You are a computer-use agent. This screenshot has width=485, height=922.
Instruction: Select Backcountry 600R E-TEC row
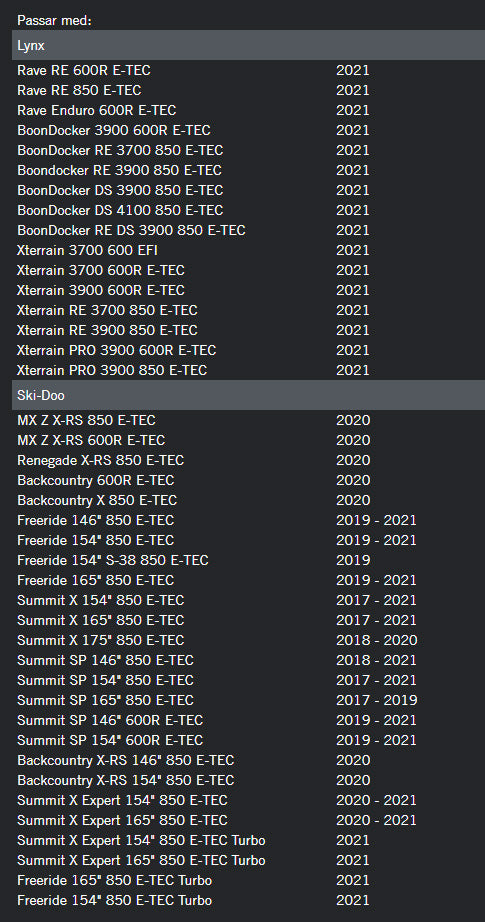click(248, 480)
